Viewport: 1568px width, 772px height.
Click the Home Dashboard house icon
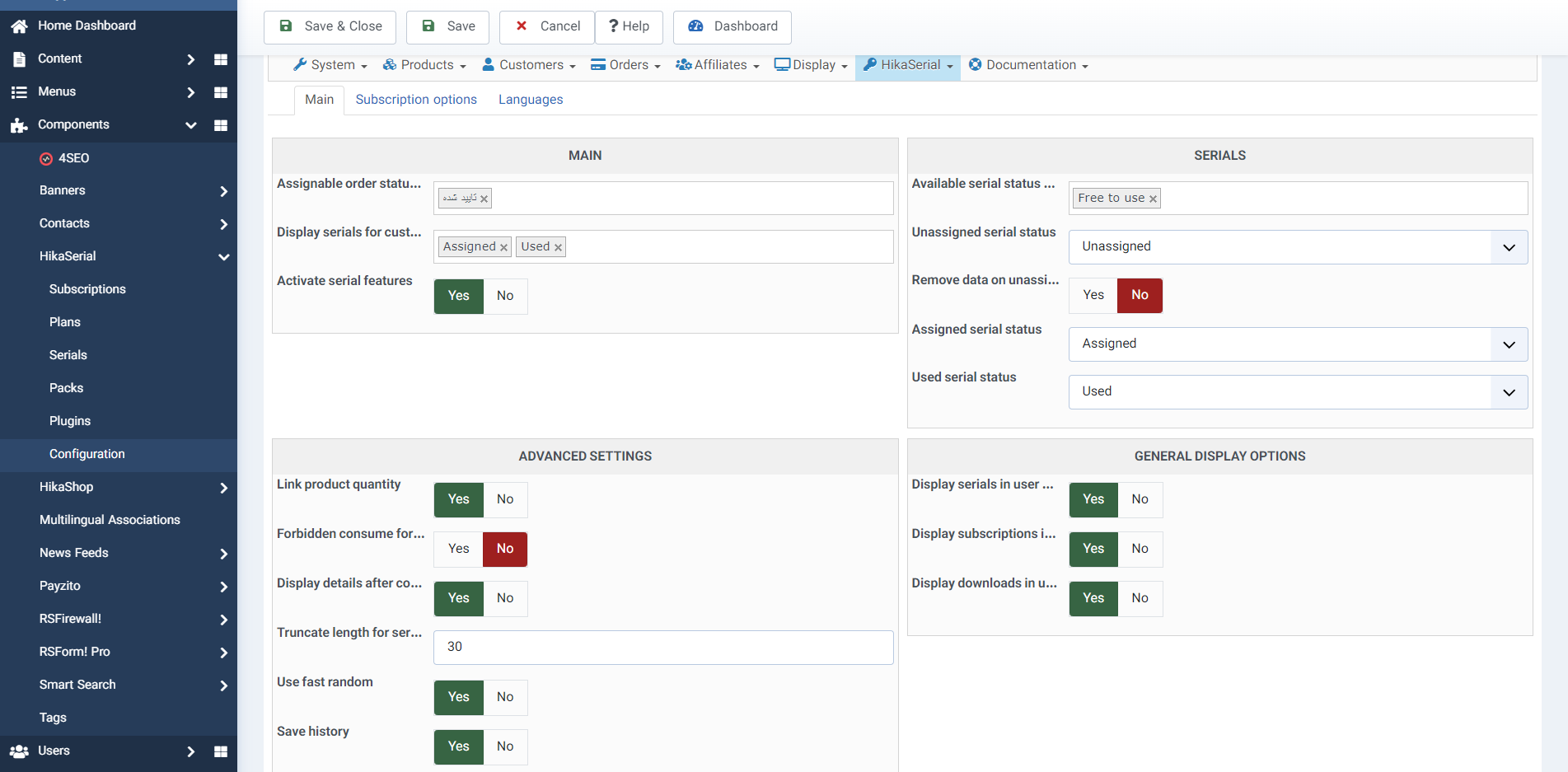tap(19, 26)
